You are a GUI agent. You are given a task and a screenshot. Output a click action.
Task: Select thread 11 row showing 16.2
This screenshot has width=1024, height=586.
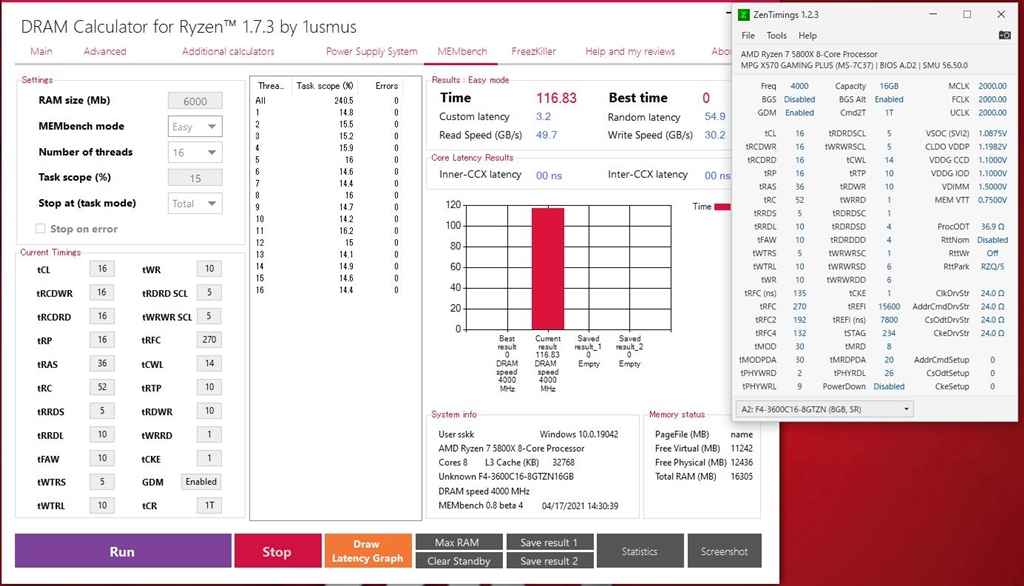[327, 231]
